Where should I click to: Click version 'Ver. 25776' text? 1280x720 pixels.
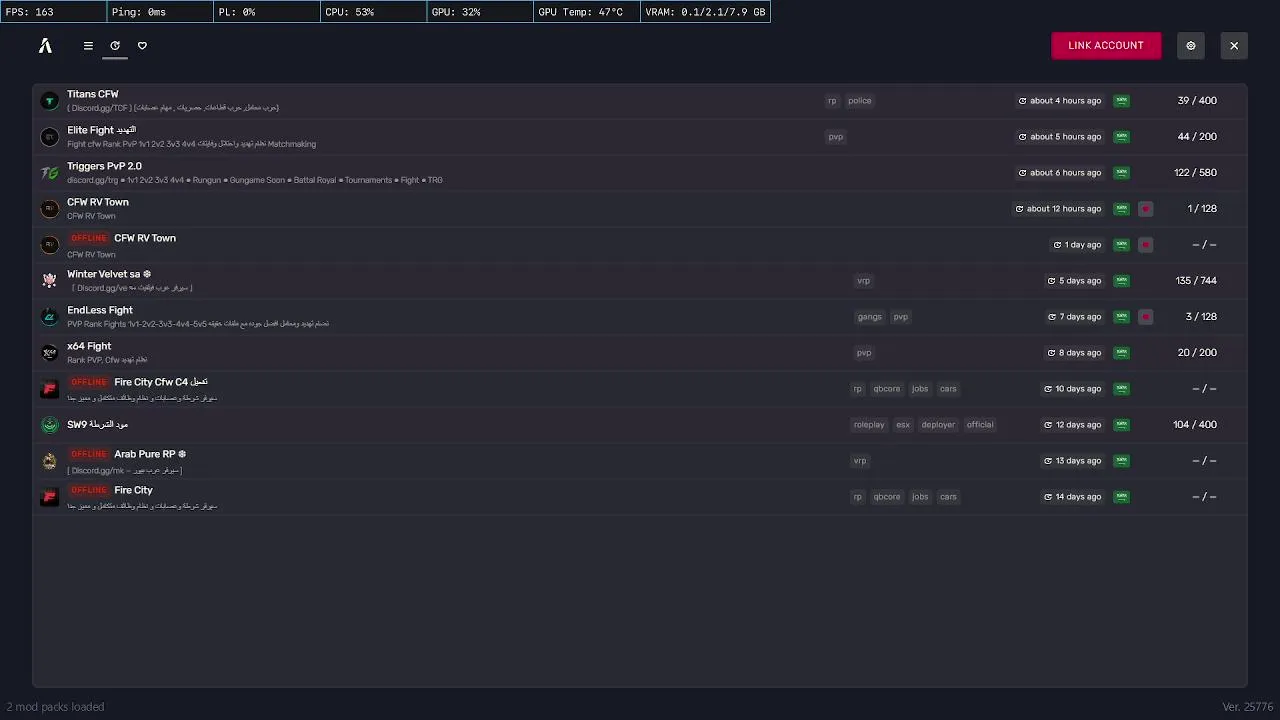[x=1248, y=707]
